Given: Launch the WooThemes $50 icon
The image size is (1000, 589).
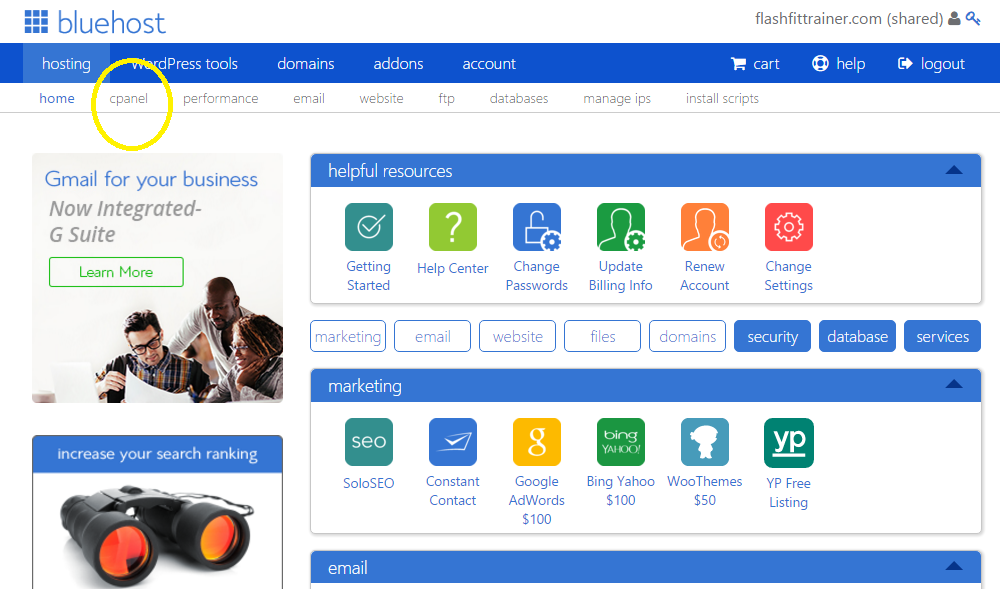Looking at the screenshot, I should 705,442.
